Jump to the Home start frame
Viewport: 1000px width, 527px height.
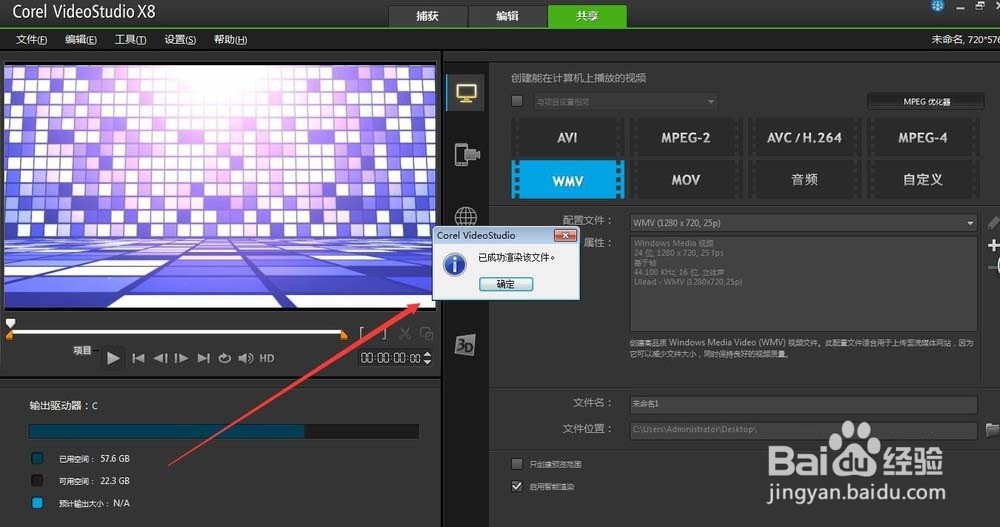click(138, 358)
